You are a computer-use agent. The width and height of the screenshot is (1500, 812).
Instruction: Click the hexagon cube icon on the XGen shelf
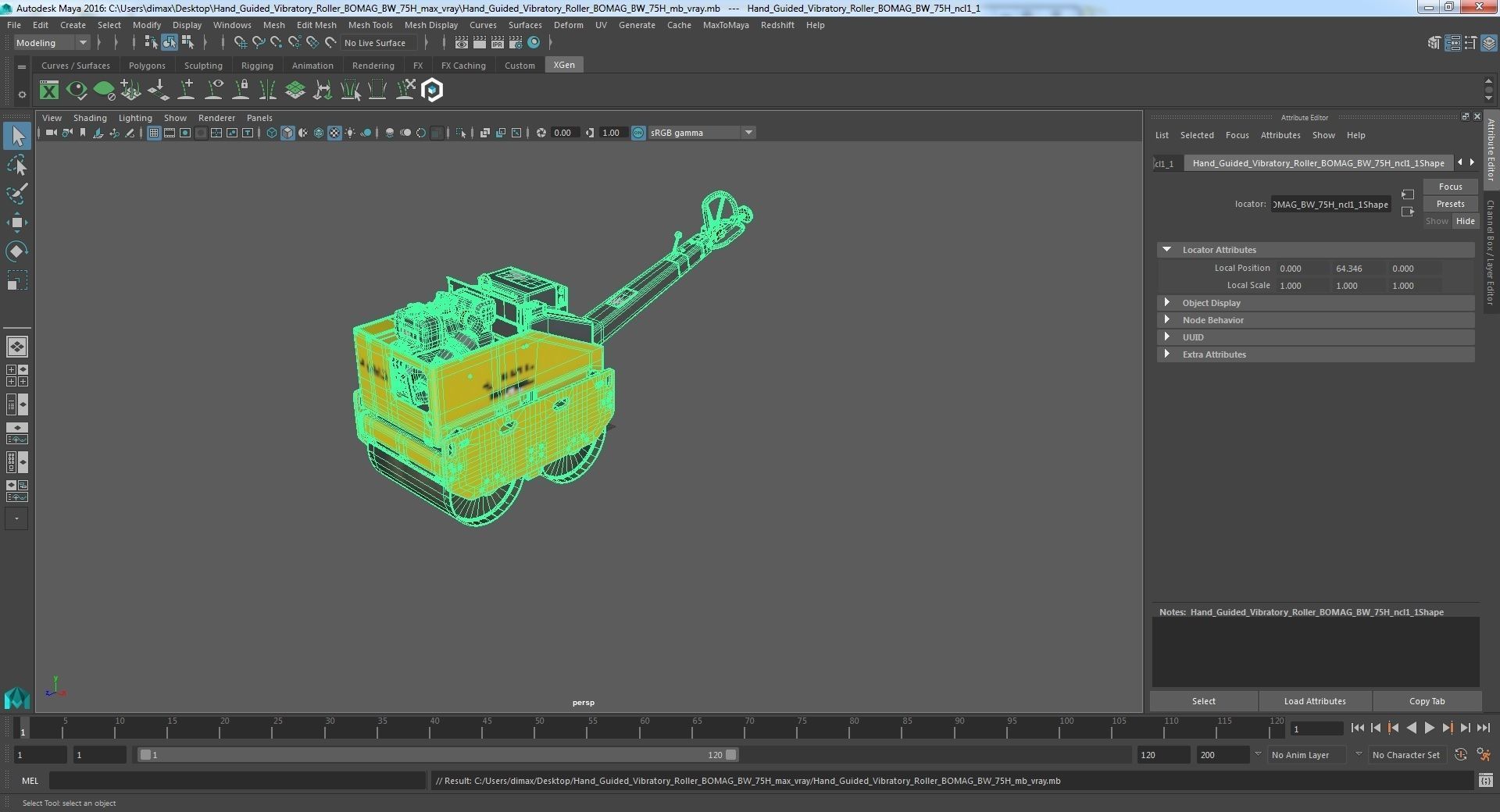(432, 91)
